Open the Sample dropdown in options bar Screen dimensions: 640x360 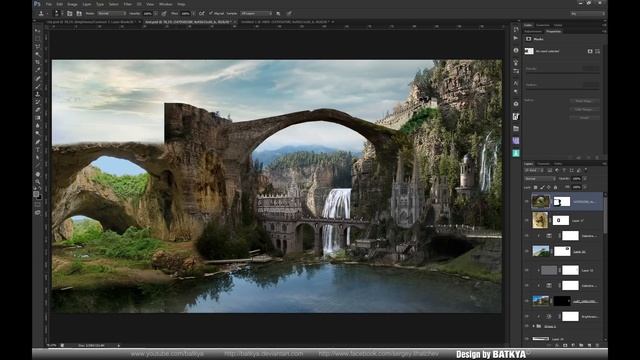pyautogui.click(x=256, y=13)
